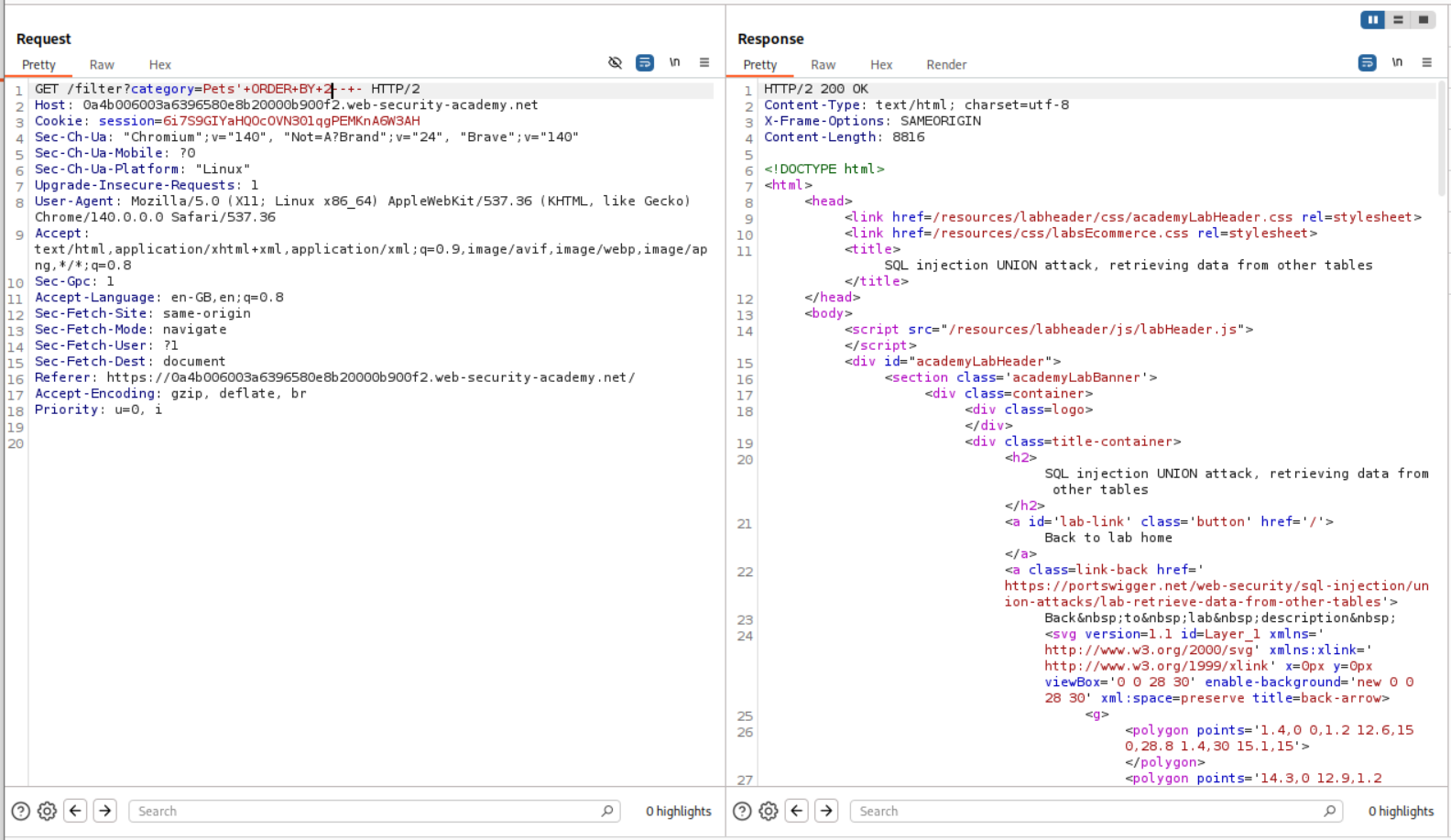This screenshot has width=1451, height=840.
Task: Focus the Request search input field
Action: coord(366,811)
